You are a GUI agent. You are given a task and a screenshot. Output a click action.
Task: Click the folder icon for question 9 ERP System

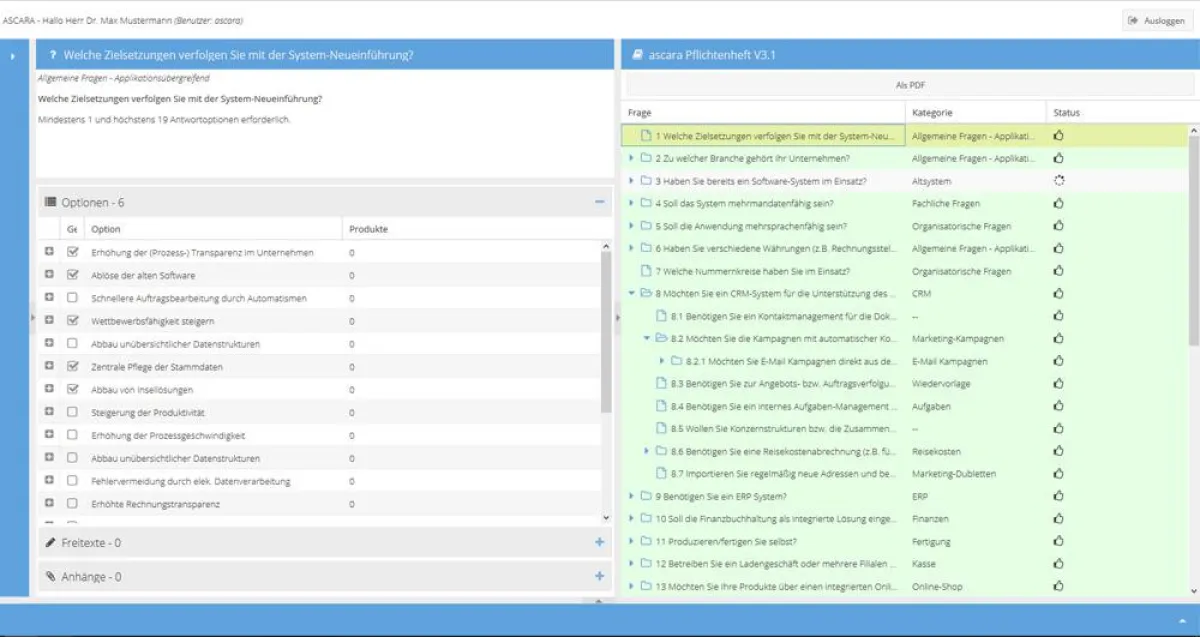pos(645,496)
